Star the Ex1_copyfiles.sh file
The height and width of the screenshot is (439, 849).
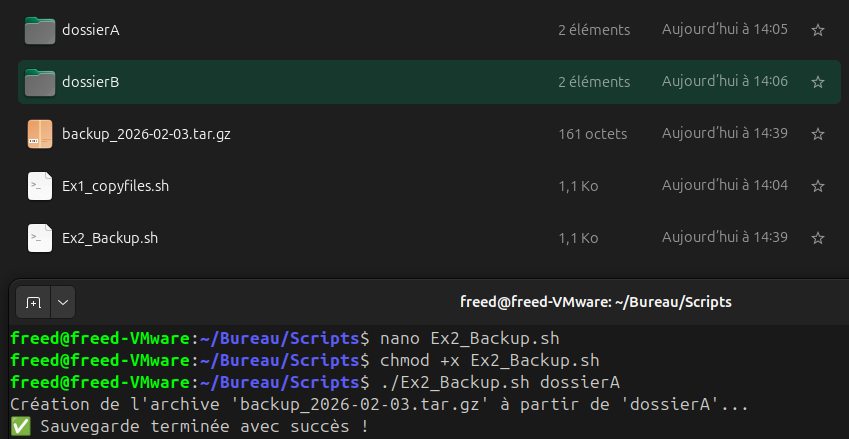coord(817,186)
